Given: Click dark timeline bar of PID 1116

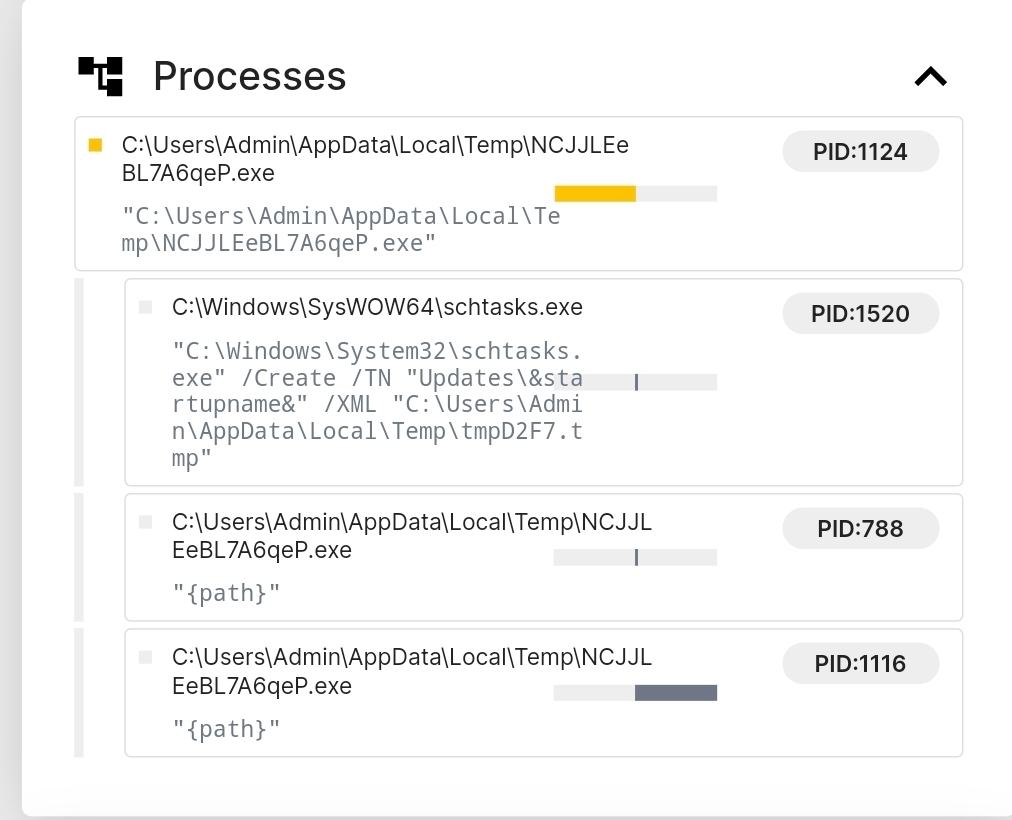Looking at the screenshot, I should point(676,693).
